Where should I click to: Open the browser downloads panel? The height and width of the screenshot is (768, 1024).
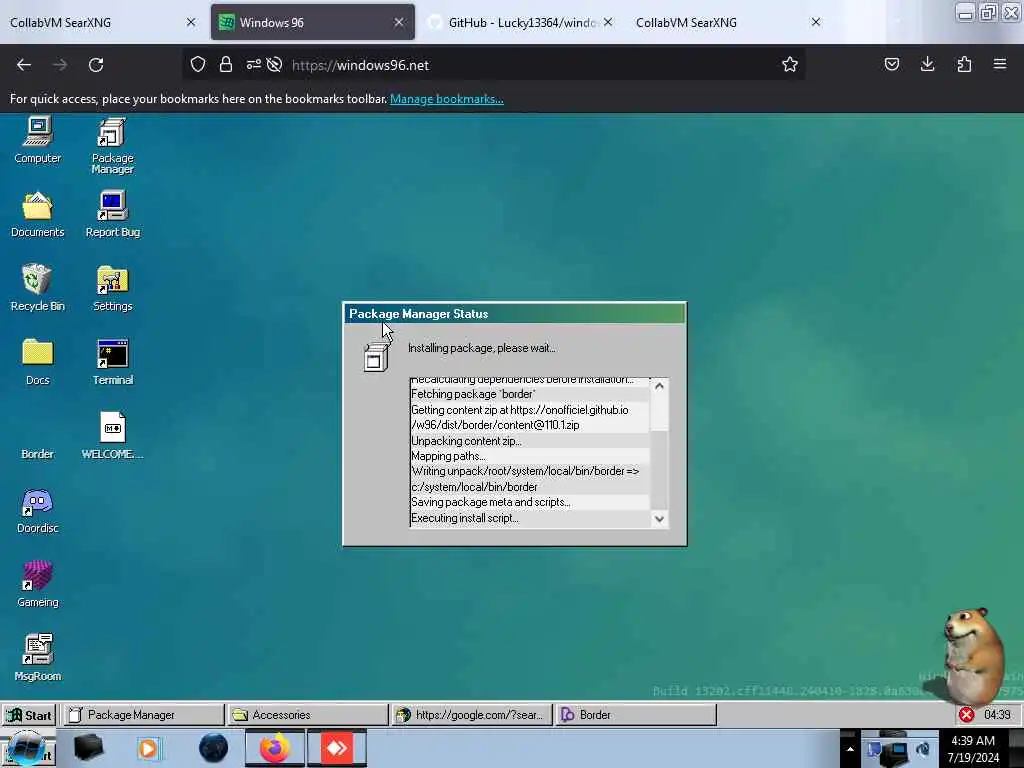click(927, 65)
